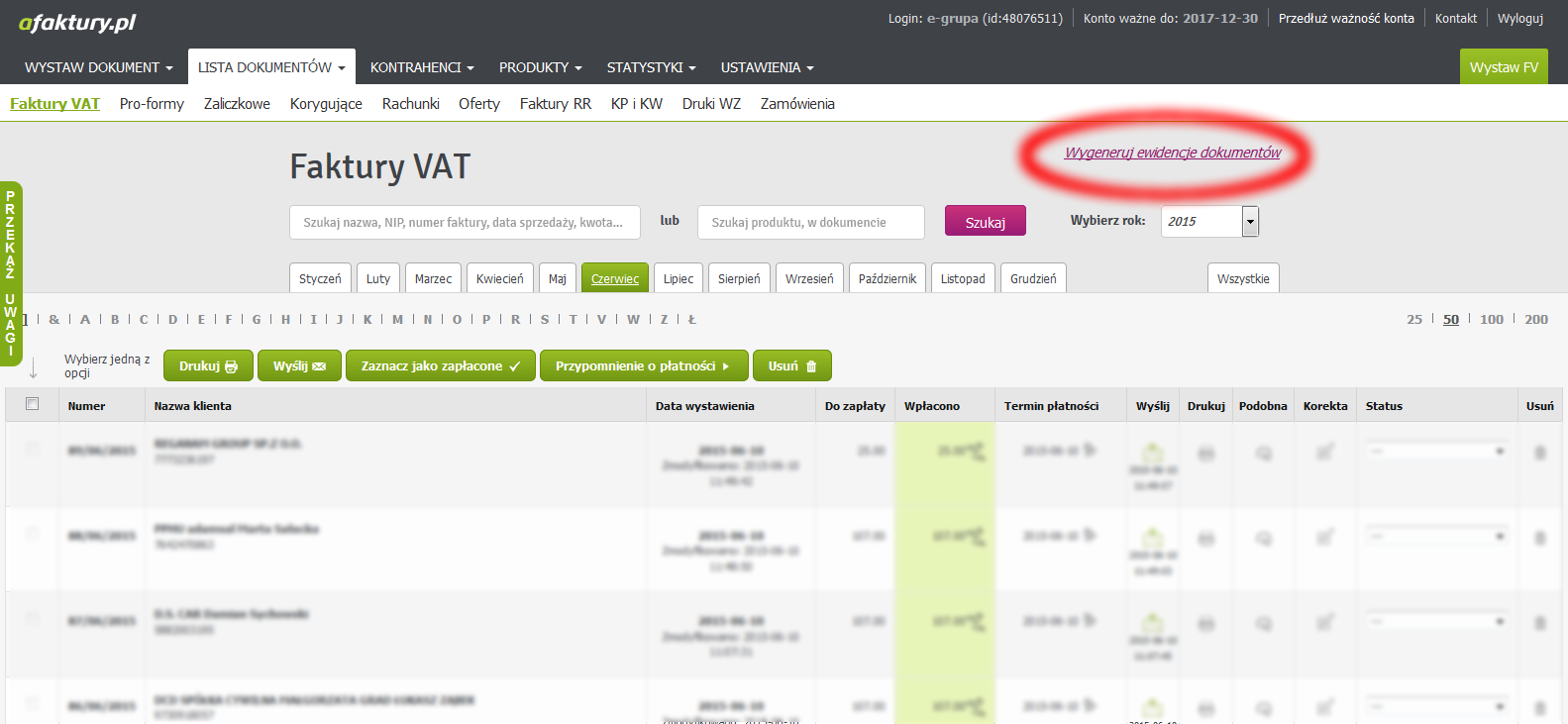Open the Wybierz rok year dropdown

(x=1250, y=222)
